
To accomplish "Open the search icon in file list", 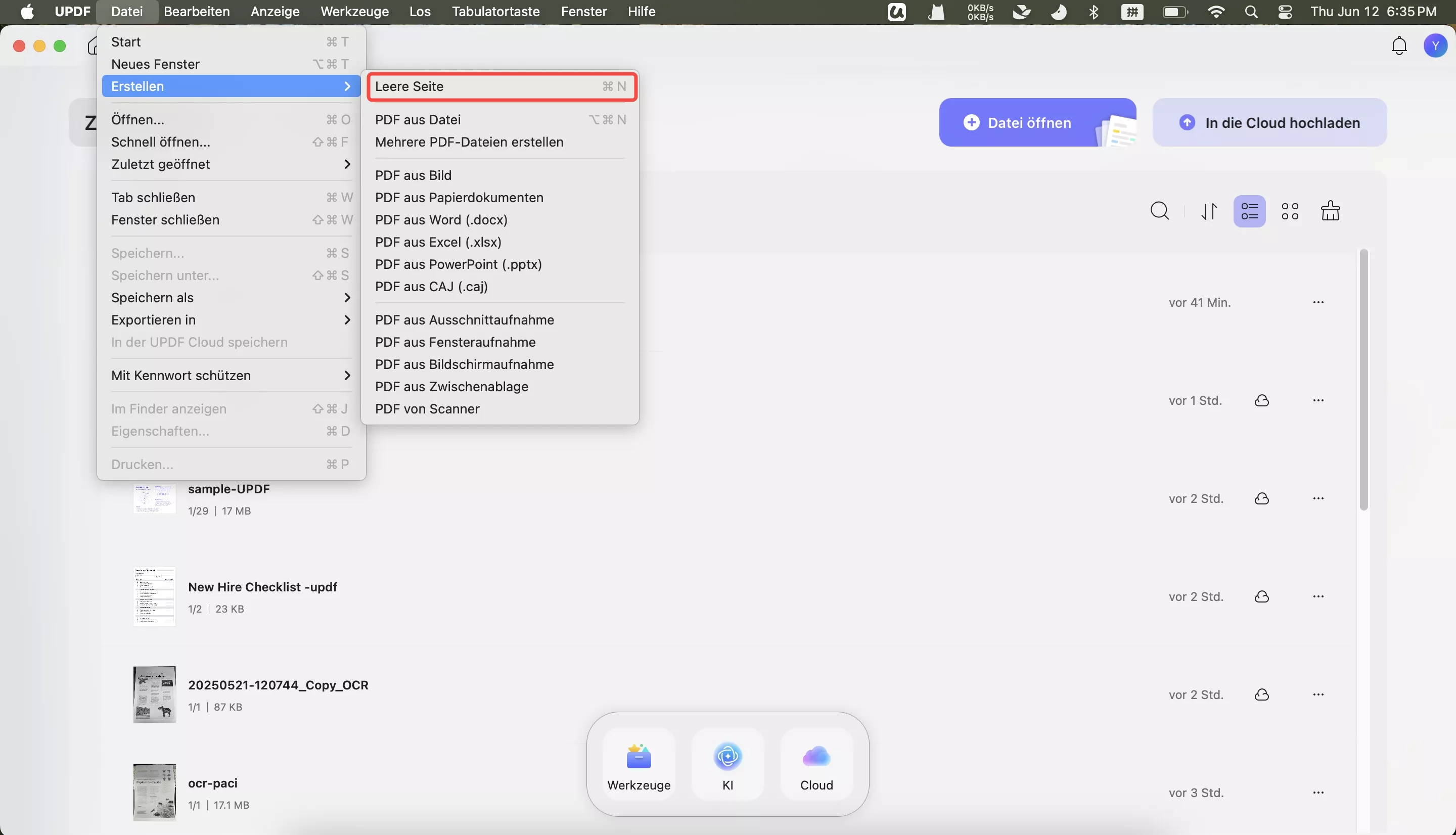I will 1160,211.
